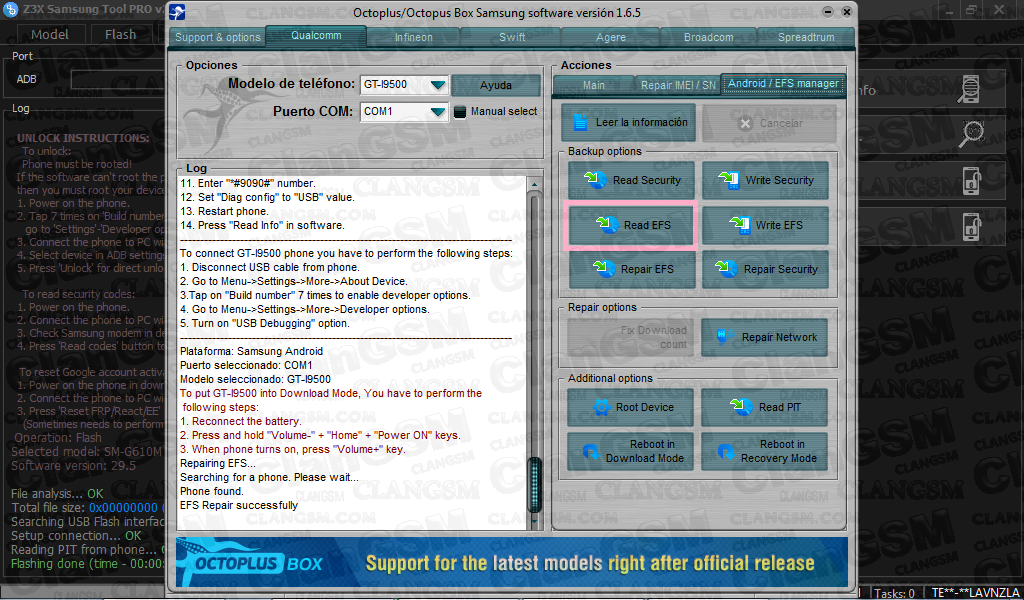Click Reboot in Download Mode
This screenshot has width=1024, height=600.
(x=632, y=451)
